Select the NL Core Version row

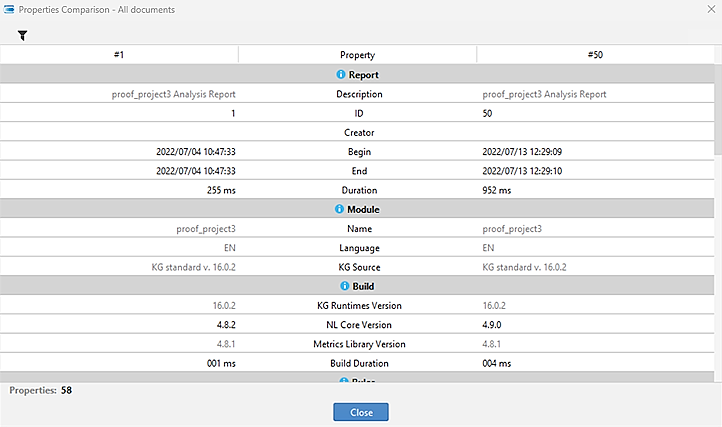click(x=357, y=325)
